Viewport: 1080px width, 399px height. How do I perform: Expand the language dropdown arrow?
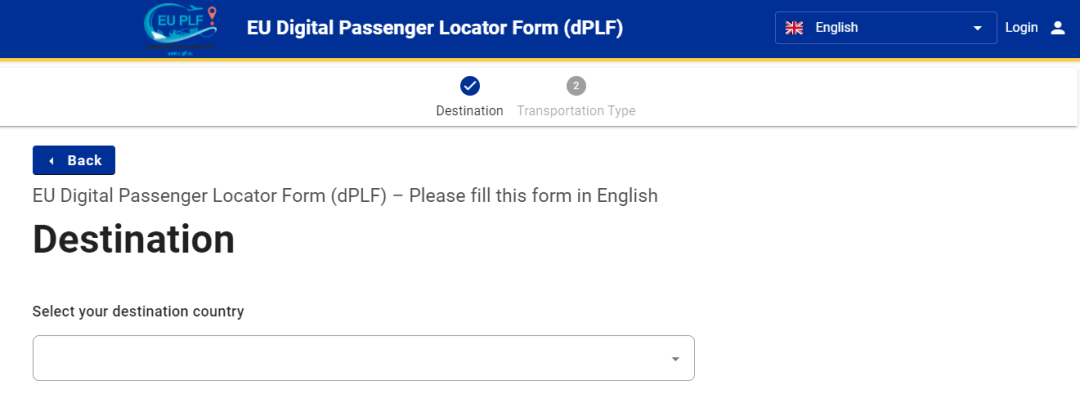coord(977,28)
